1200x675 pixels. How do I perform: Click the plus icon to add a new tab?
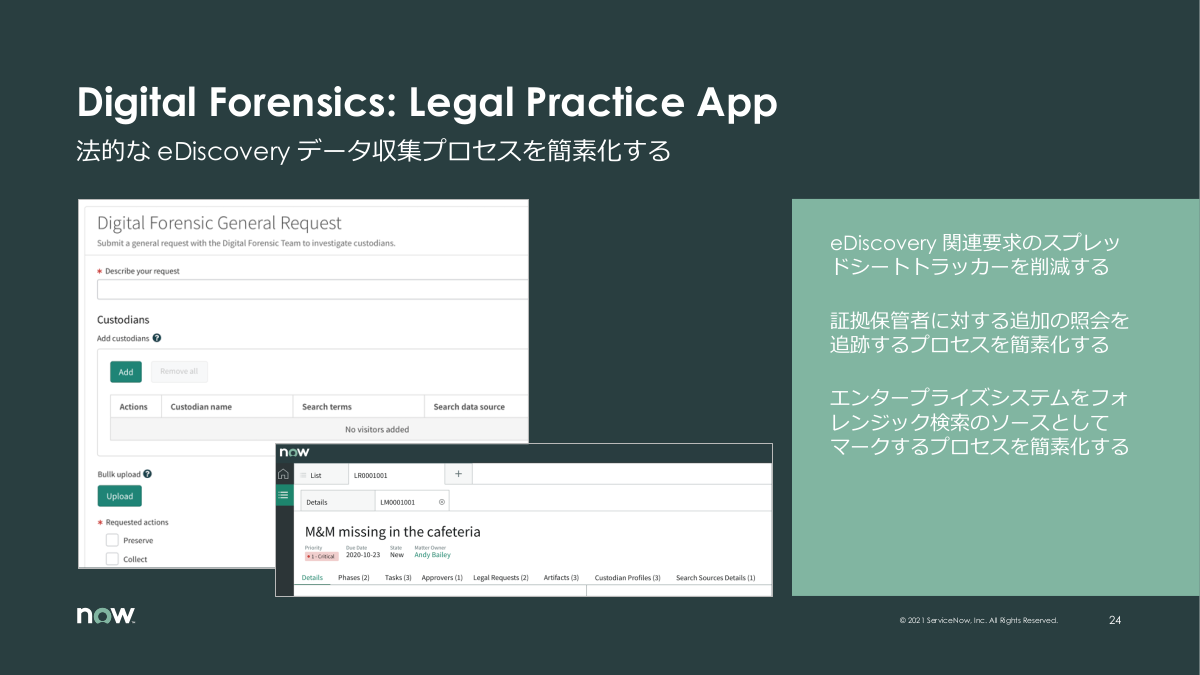pos(458,474)
